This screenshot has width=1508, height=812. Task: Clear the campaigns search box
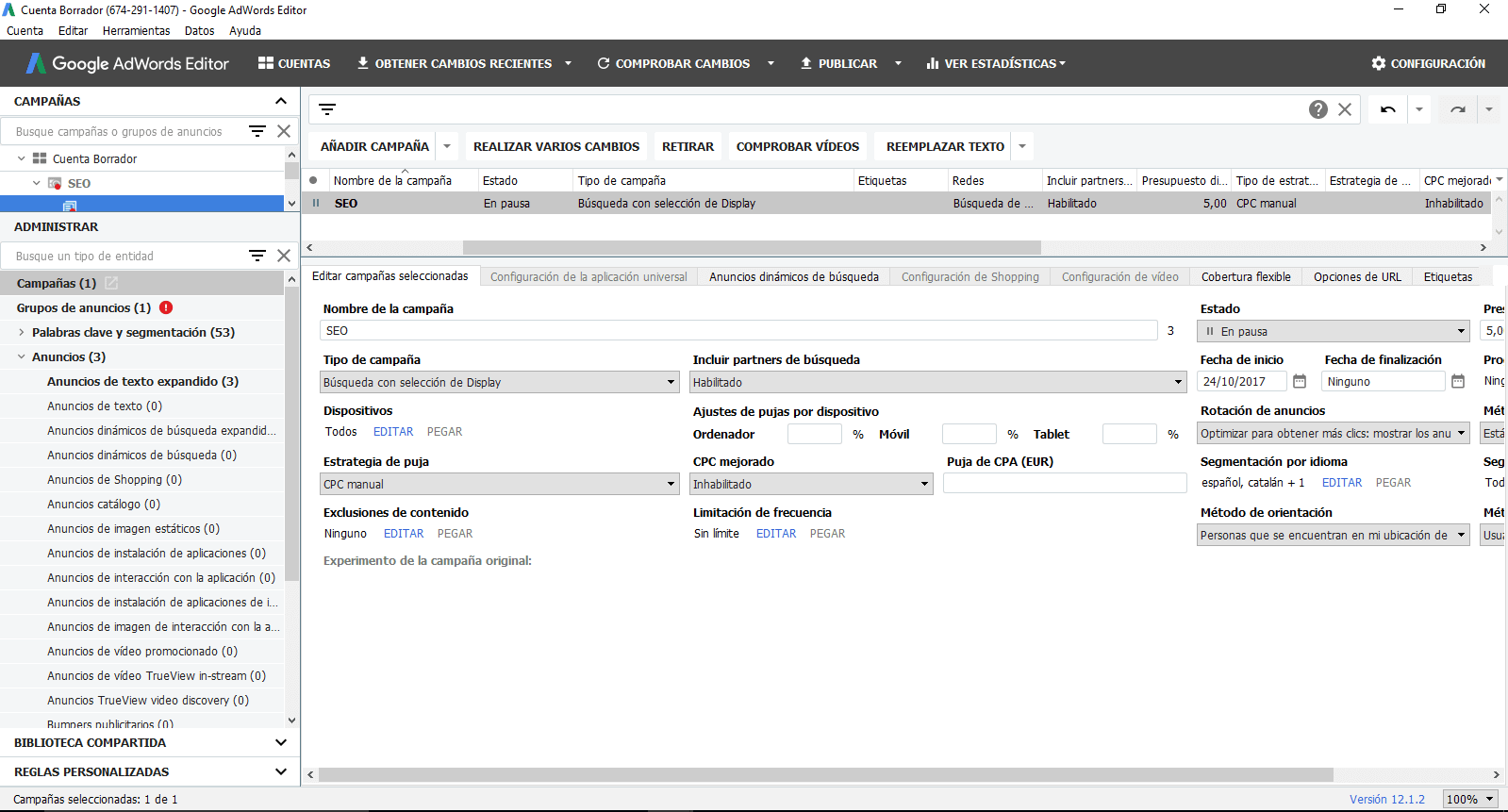284,131
